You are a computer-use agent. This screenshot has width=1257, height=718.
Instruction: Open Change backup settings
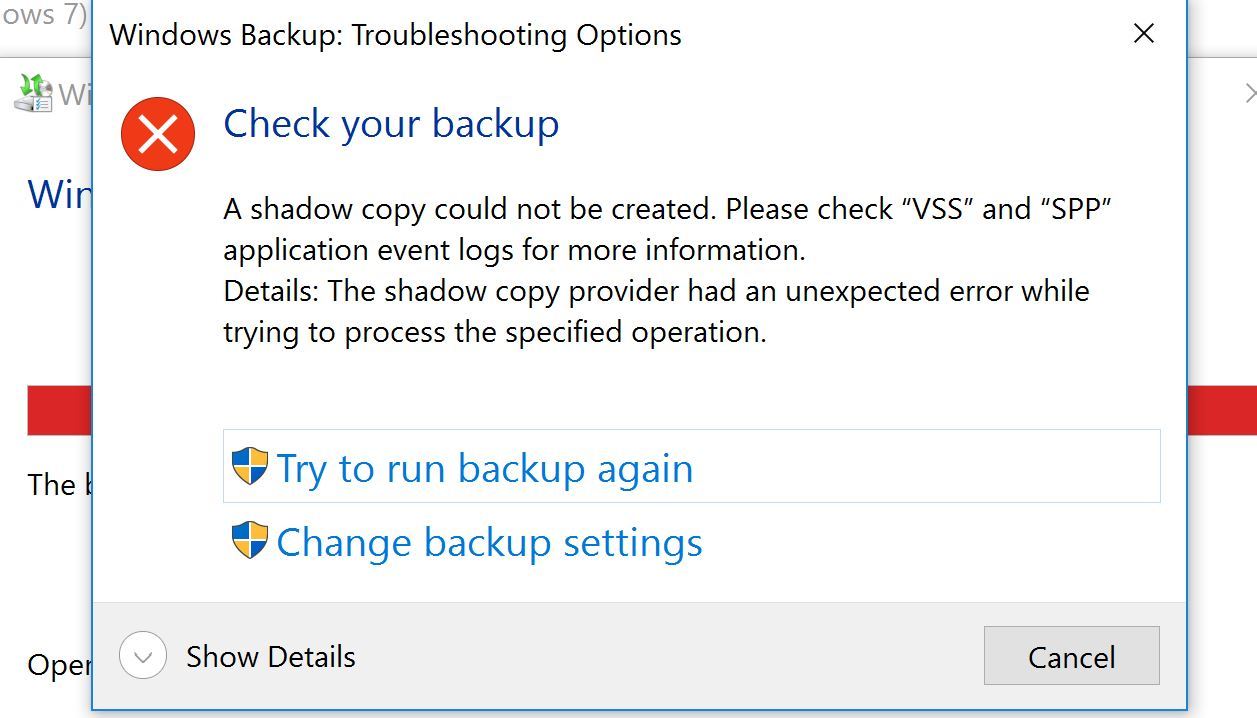[489, 542]
